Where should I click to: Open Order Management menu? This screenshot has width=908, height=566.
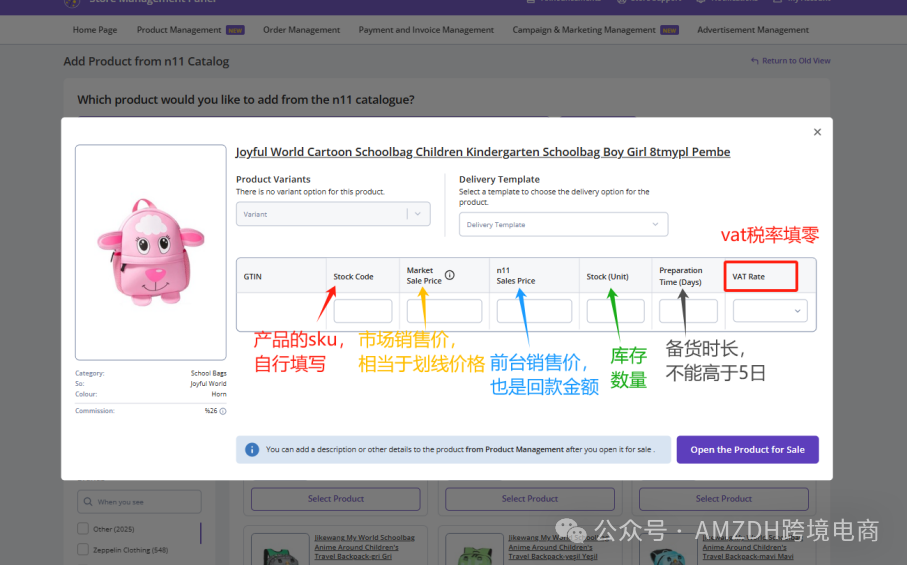coord(301,30)
